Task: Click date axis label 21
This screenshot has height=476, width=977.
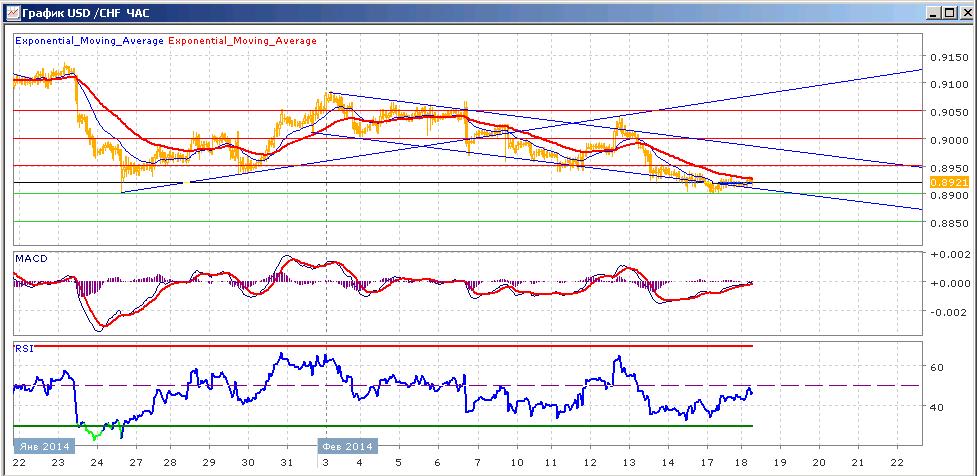Action: tap(857, 464)
